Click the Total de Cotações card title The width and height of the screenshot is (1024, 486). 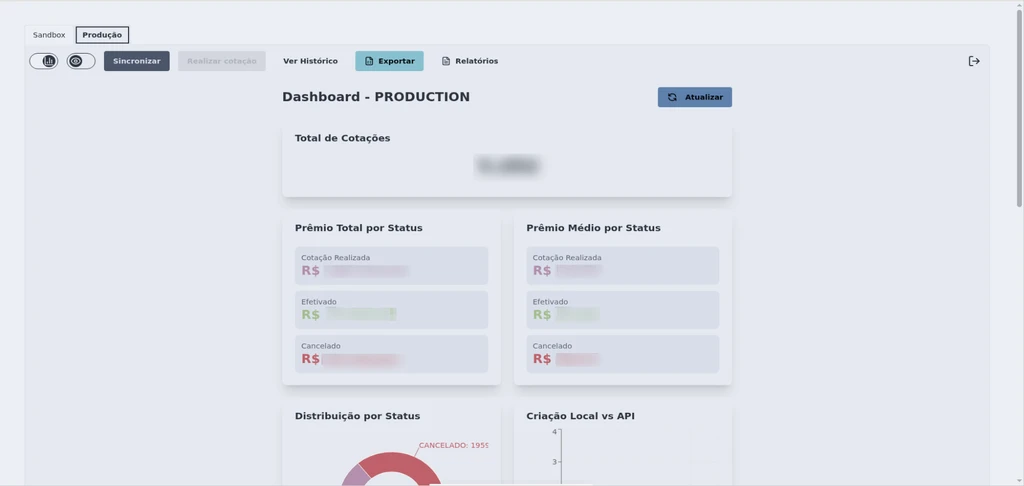click(343, 138)
